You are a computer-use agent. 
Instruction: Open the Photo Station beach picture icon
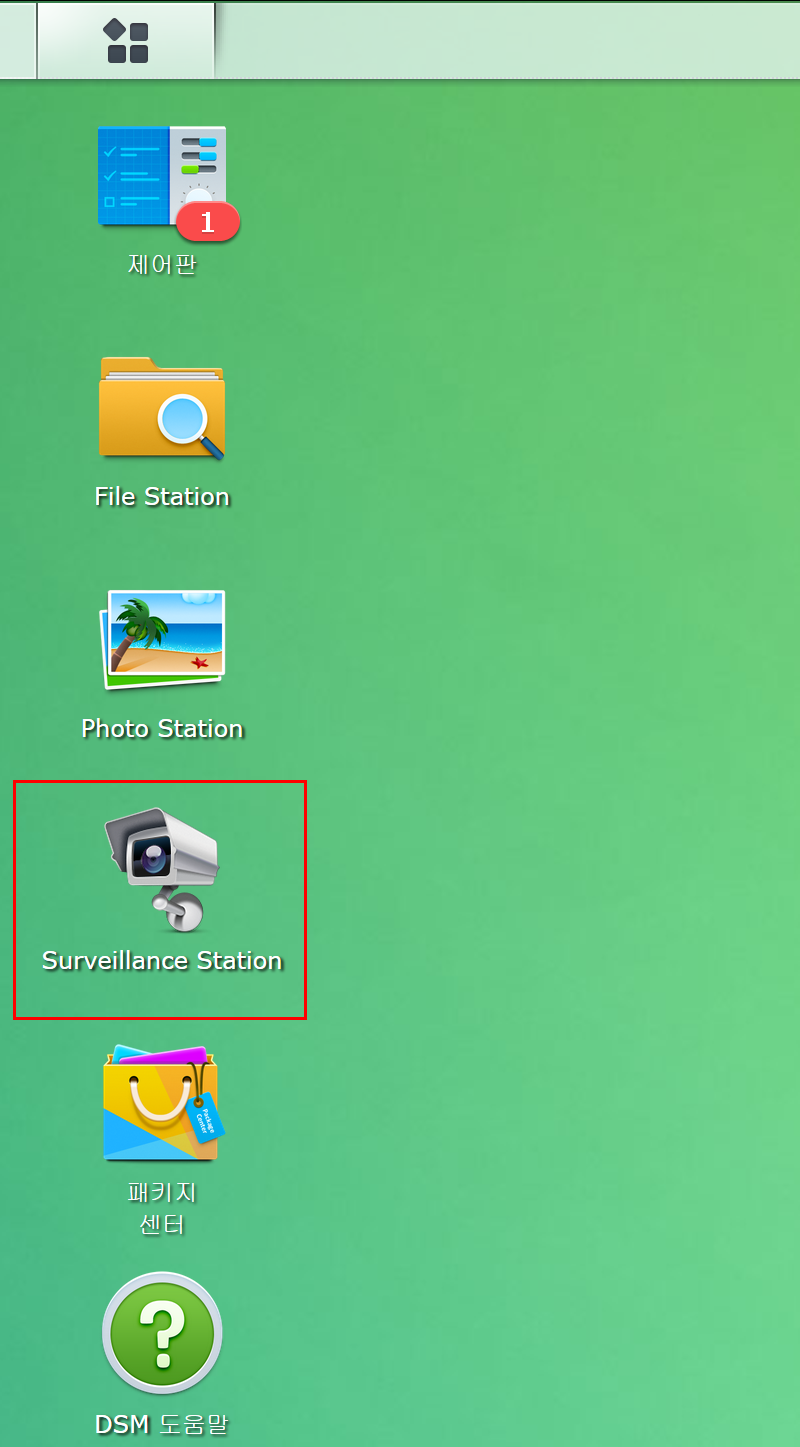(x=162, y=640)
